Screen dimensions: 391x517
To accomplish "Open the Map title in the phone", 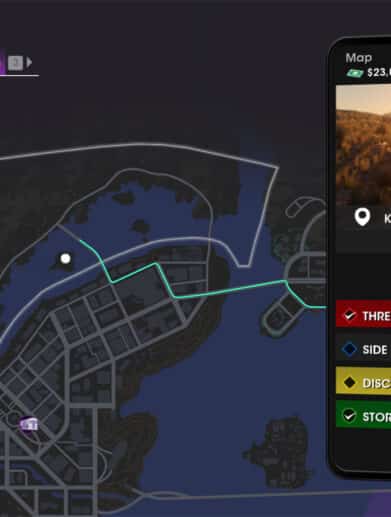I will pos(359,58).
